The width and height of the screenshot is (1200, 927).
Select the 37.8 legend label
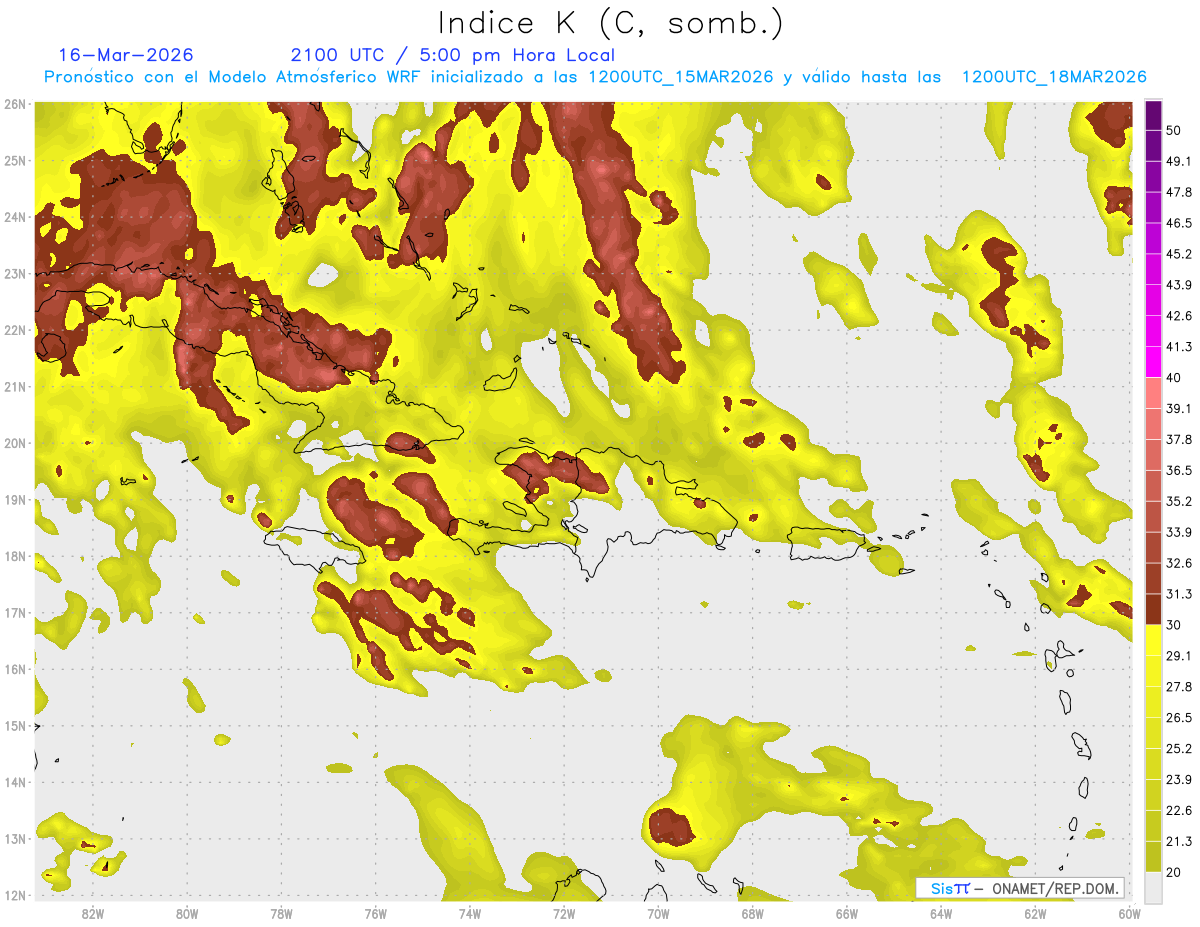pyautogui.click(x=1179, y=440)
